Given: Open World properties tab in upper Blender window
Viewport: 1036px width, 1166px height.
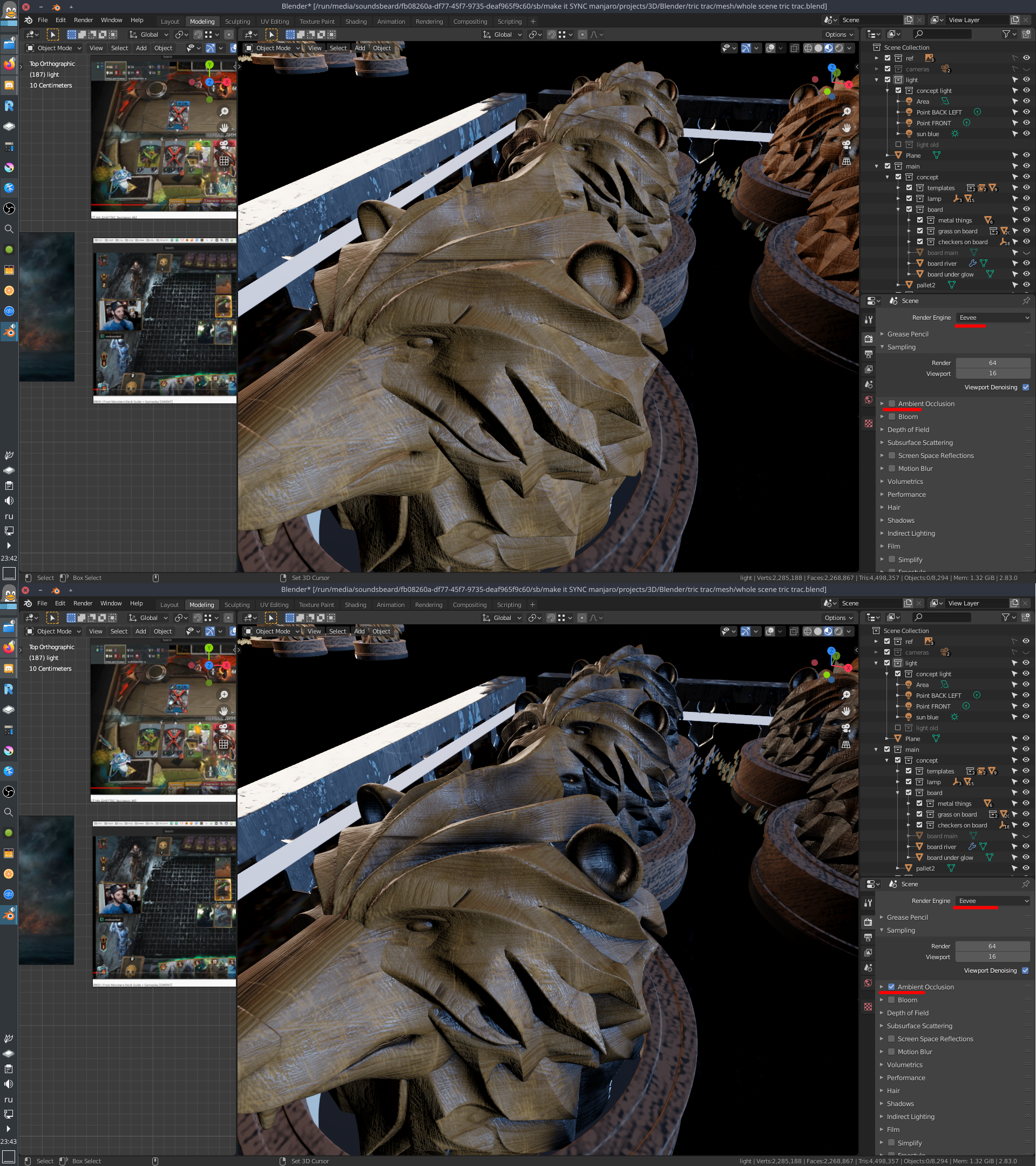Looking at the screenshot, I should pyautogui.click(x=868, y=400).
